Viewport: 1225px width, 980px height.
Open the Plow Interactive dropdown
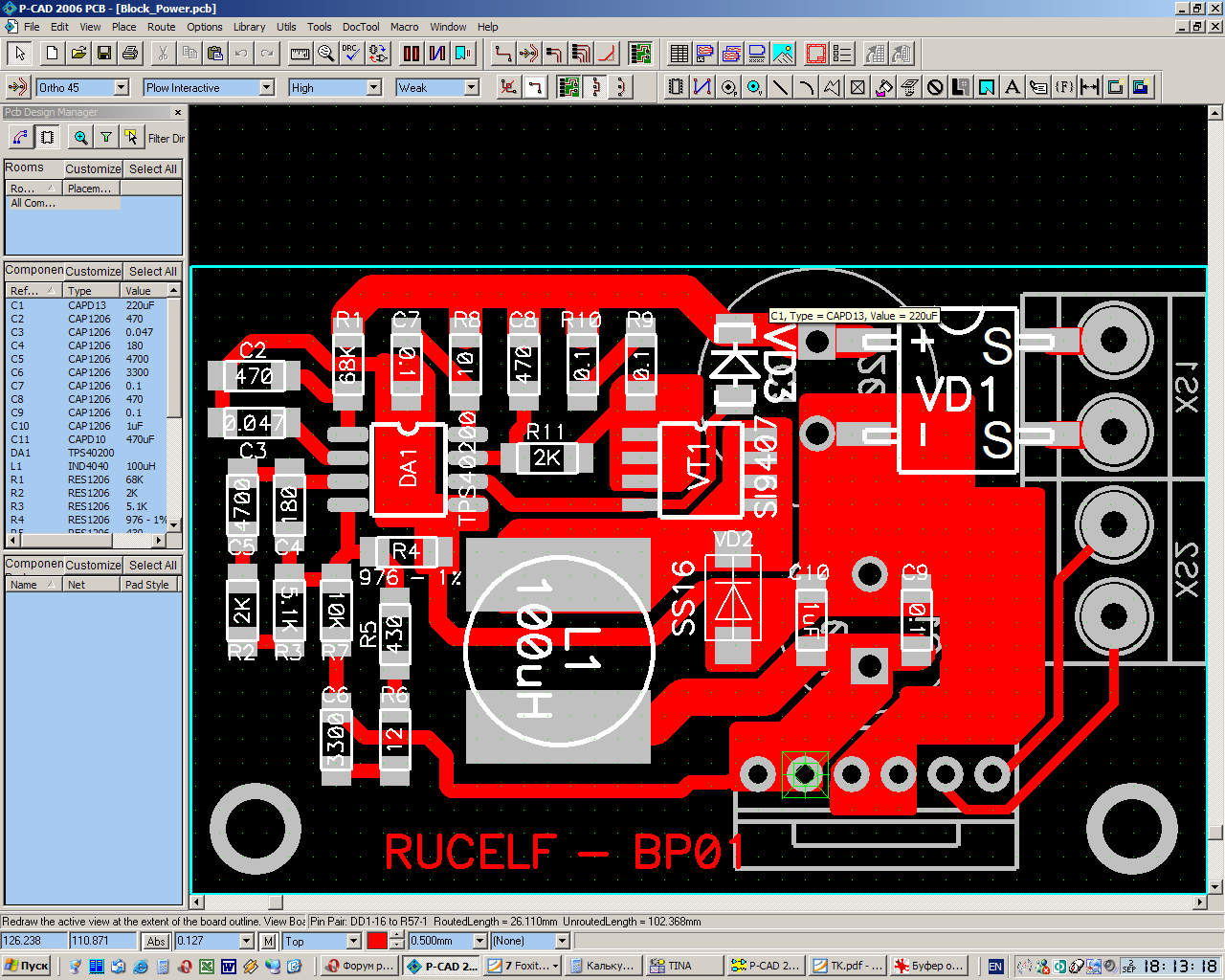point(267,87)
